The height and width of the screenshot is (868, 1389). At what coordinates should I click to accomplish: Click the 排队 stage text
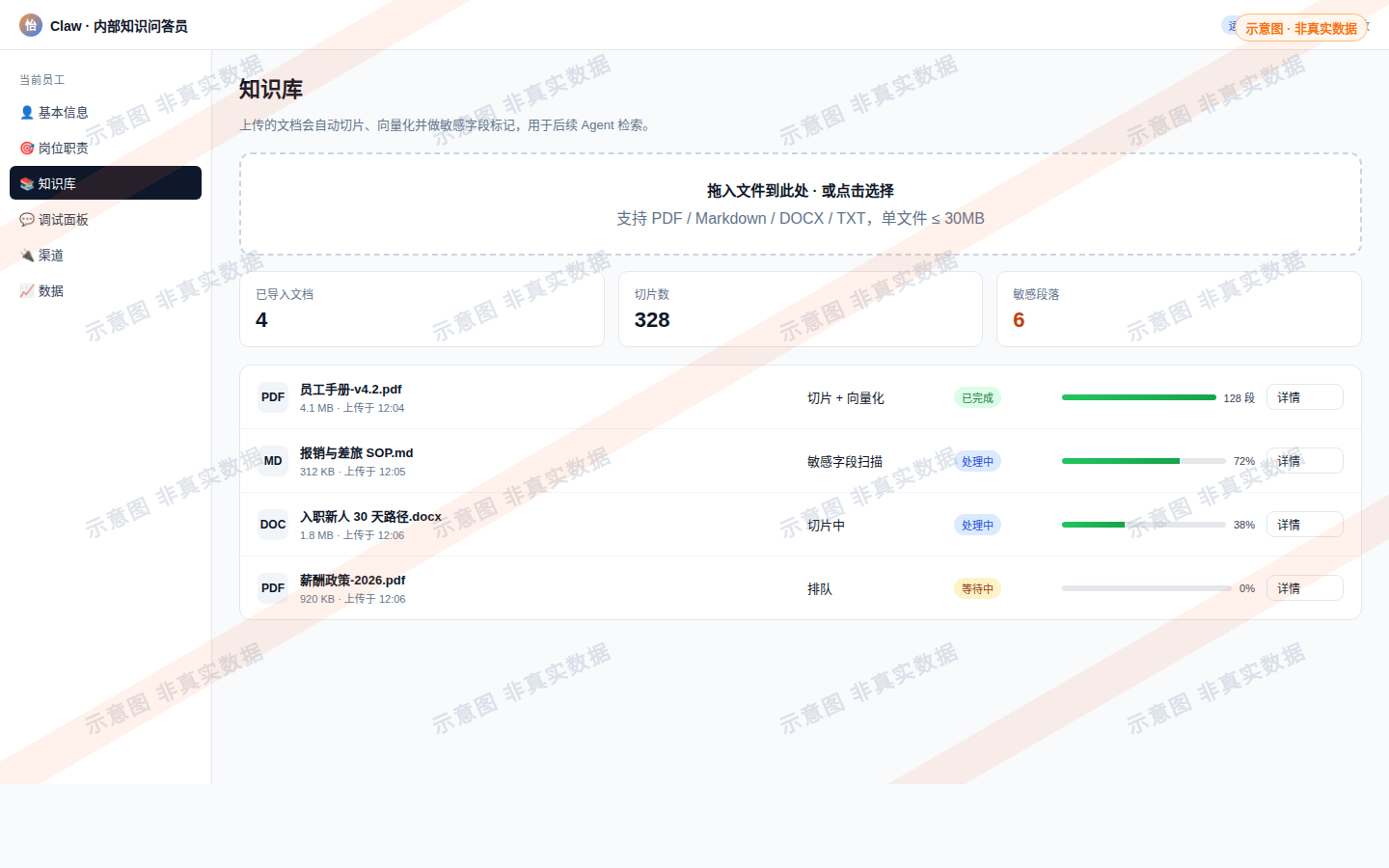pos(820,589)
